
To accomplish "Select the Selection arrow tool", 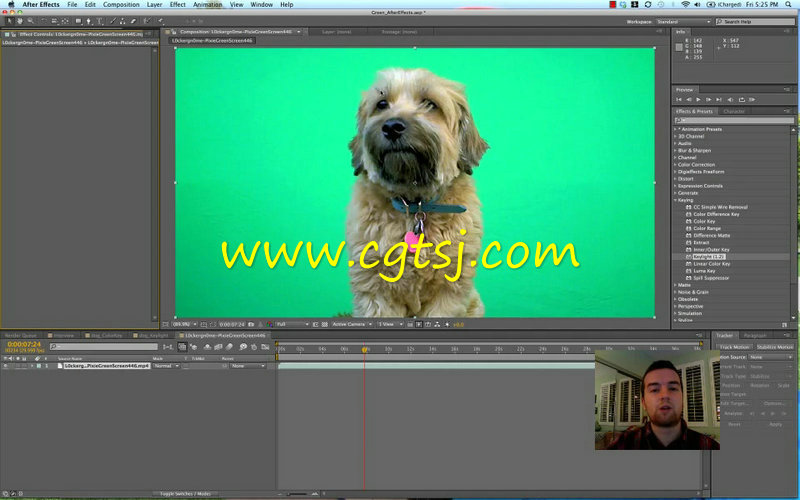I will pyautogui.click(x=9, y=21).
